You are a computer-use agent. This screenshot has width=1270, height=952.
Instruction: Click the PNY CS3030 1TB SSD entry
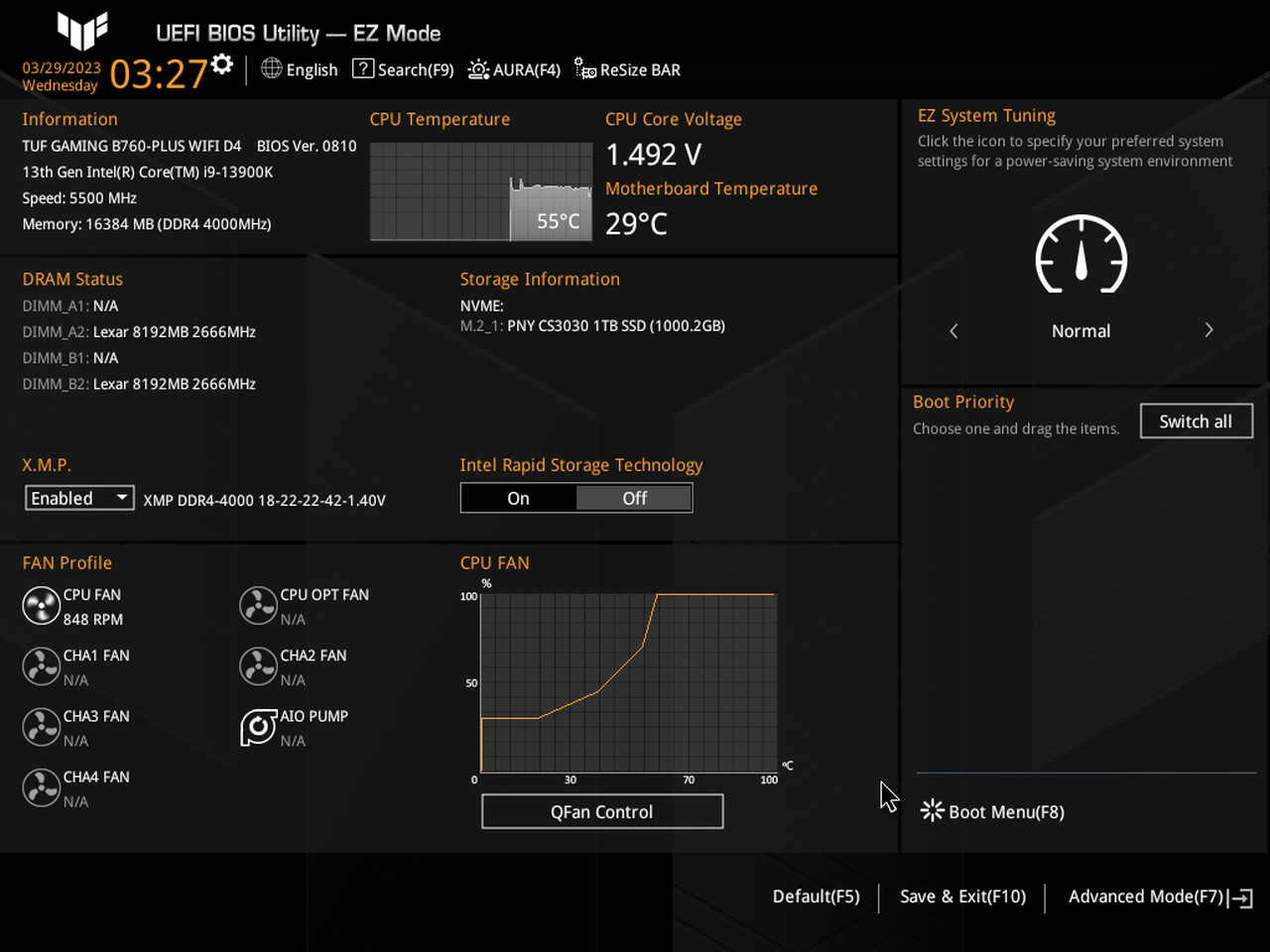point(616,325)
